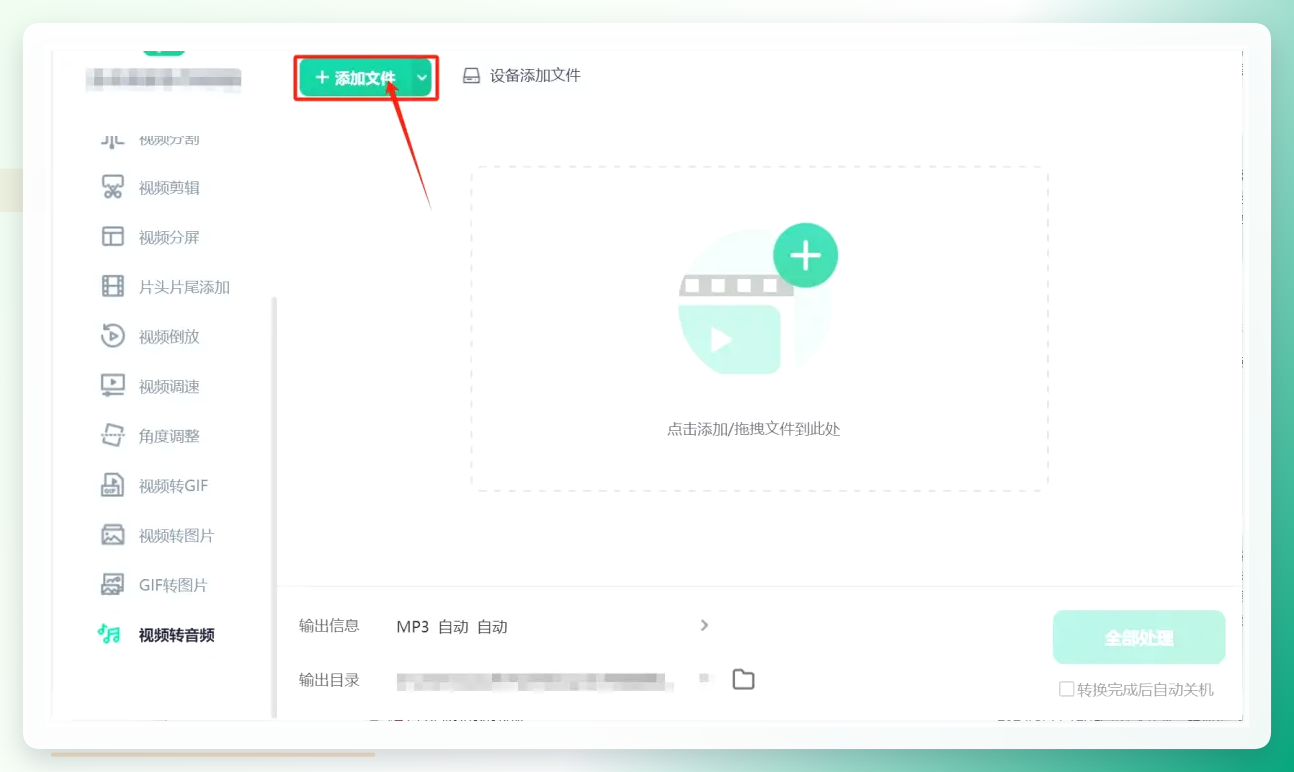Click the film strip intro/outro icon
Image resolution: width=1294 pixels, height=772 pixels.
pos(112,287)
